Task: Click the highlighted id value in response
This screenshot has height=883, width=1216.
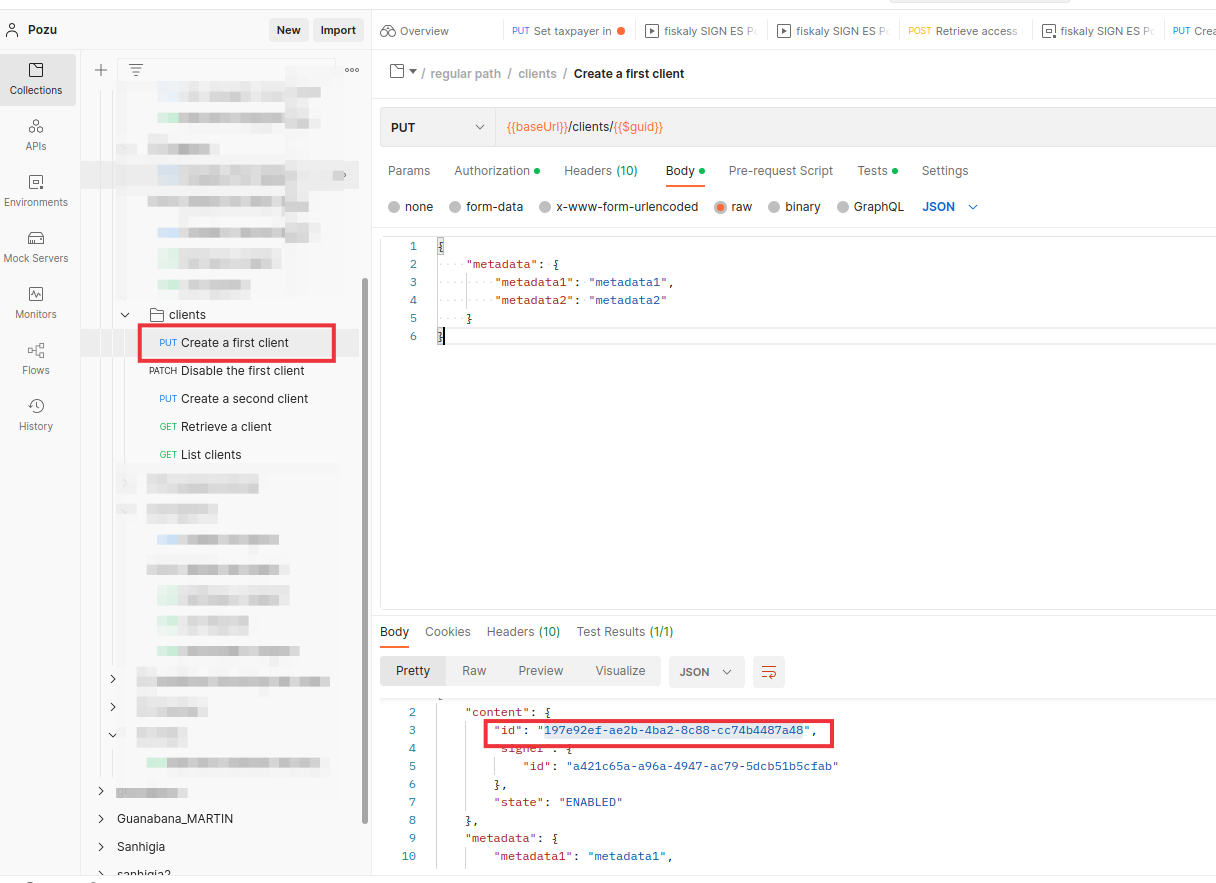Action: 674,730
